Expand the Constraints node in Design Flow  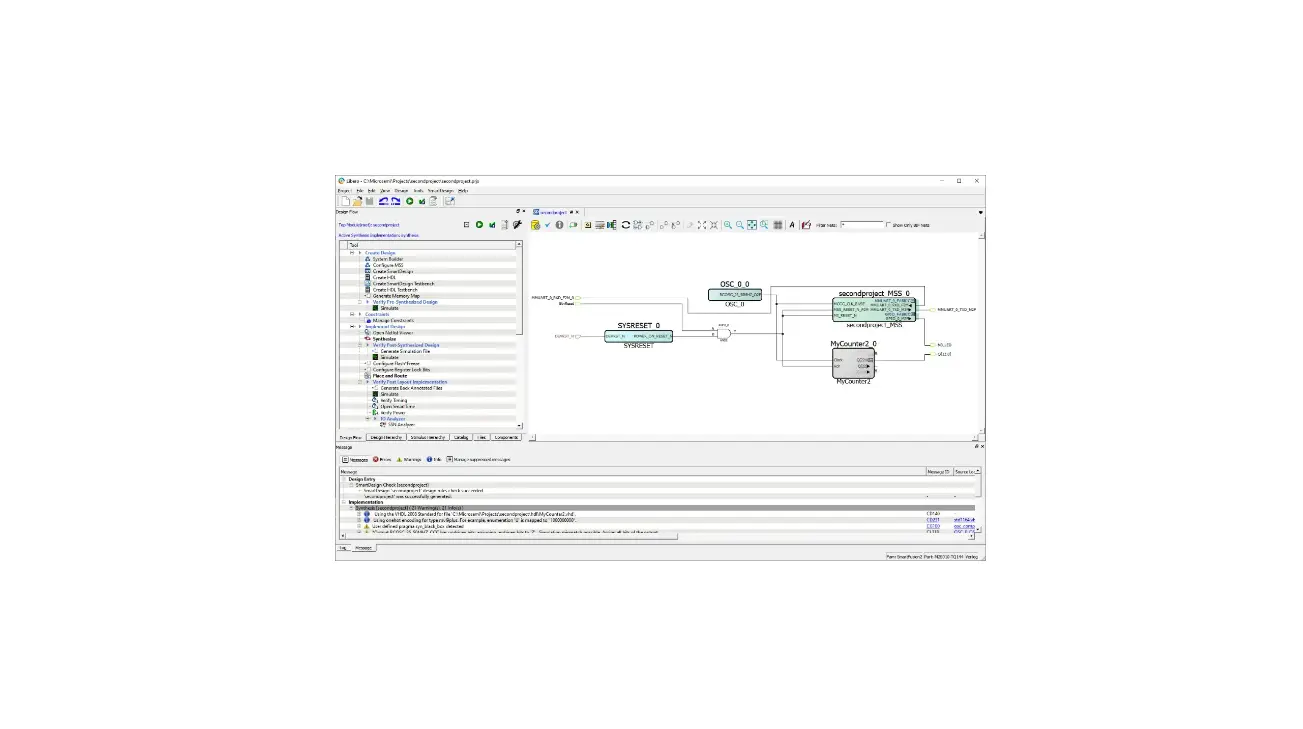pyautogui.click(x=351, y=314)
